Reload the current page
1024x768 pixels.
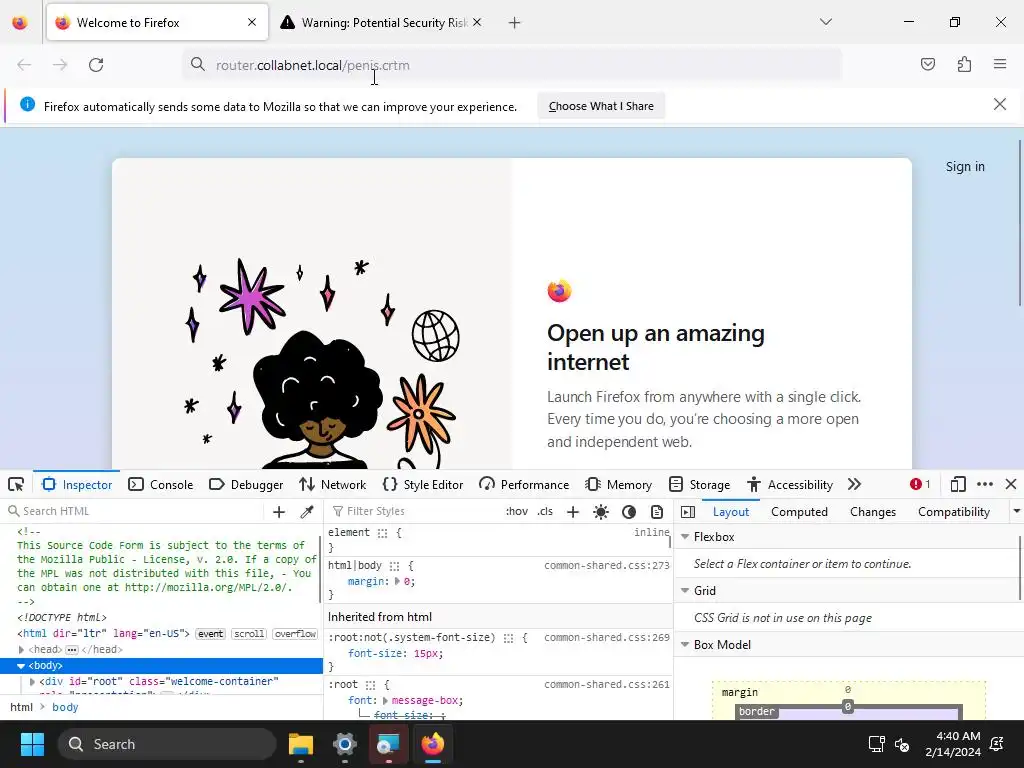coord(96,65)
